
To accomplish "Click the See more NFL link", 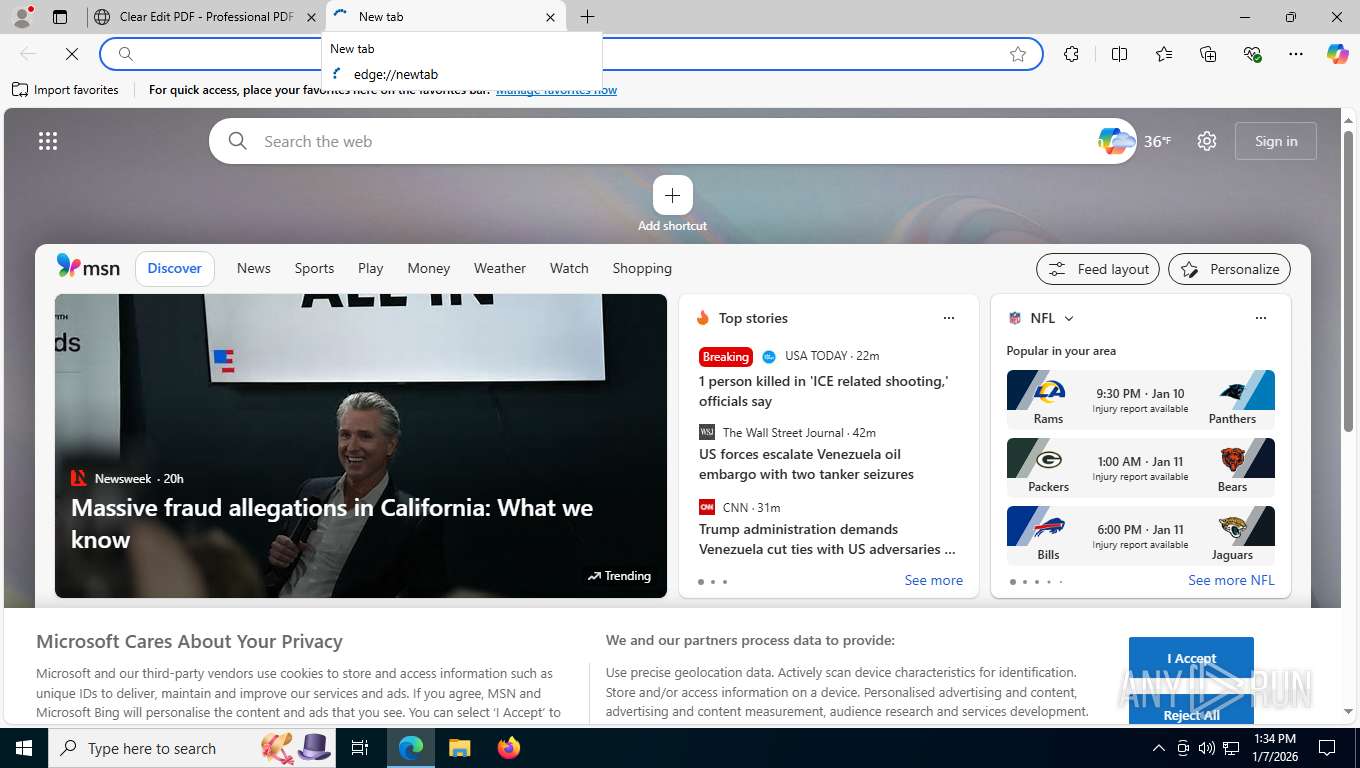I will tap(1231, 580).
